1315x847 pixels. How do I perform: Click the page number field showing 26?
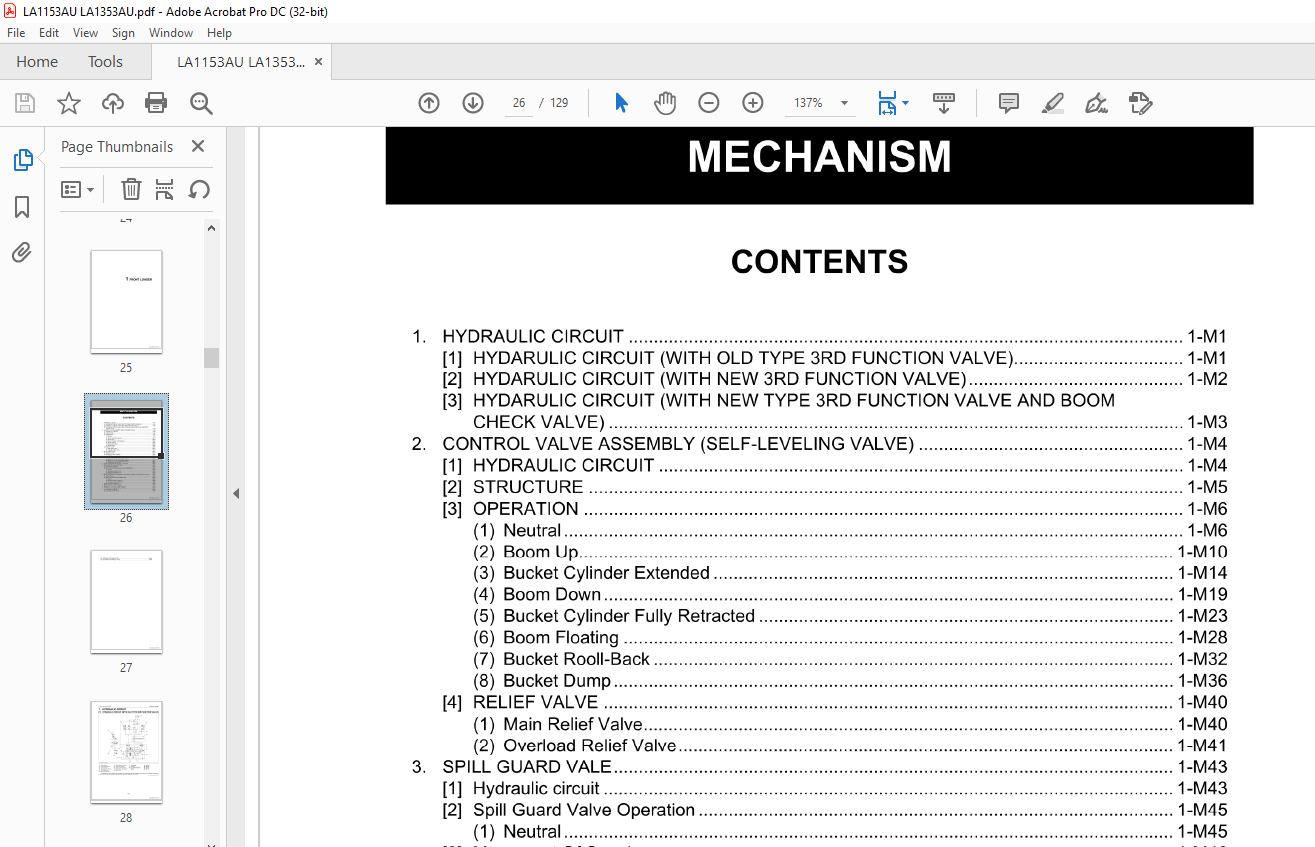click(519, 103)
